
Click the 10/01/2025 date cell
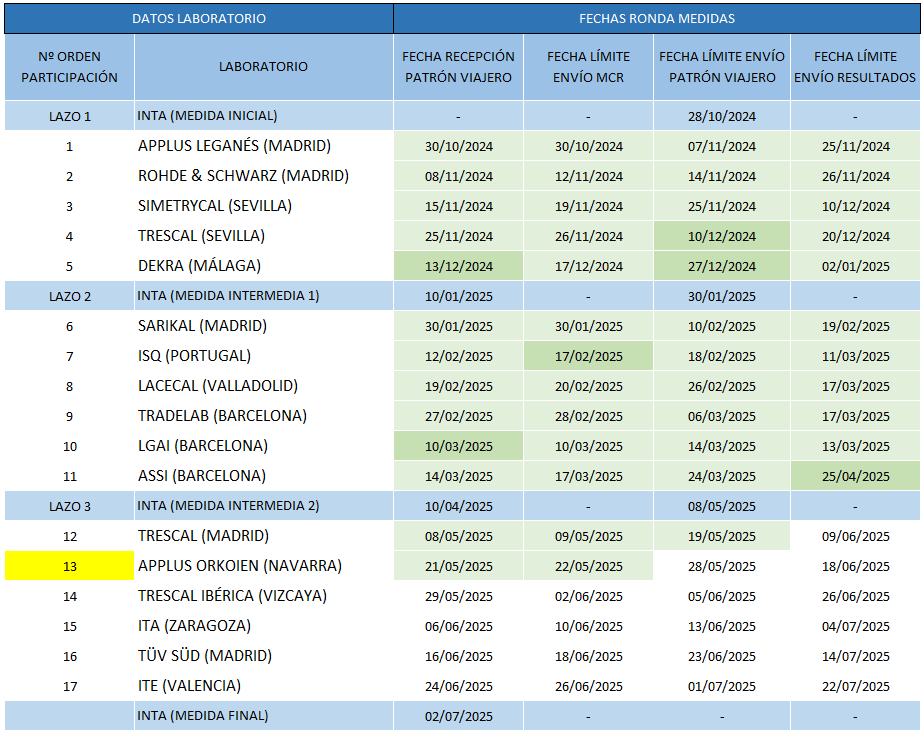click(x=458, y=296)
